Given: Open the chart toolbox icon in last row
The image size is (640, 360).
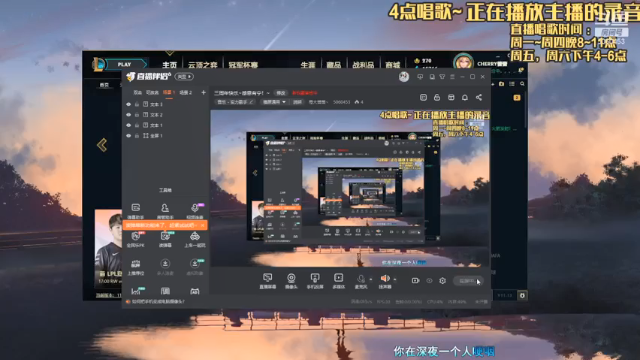Looking at the screenshot, I should [136, 291].
